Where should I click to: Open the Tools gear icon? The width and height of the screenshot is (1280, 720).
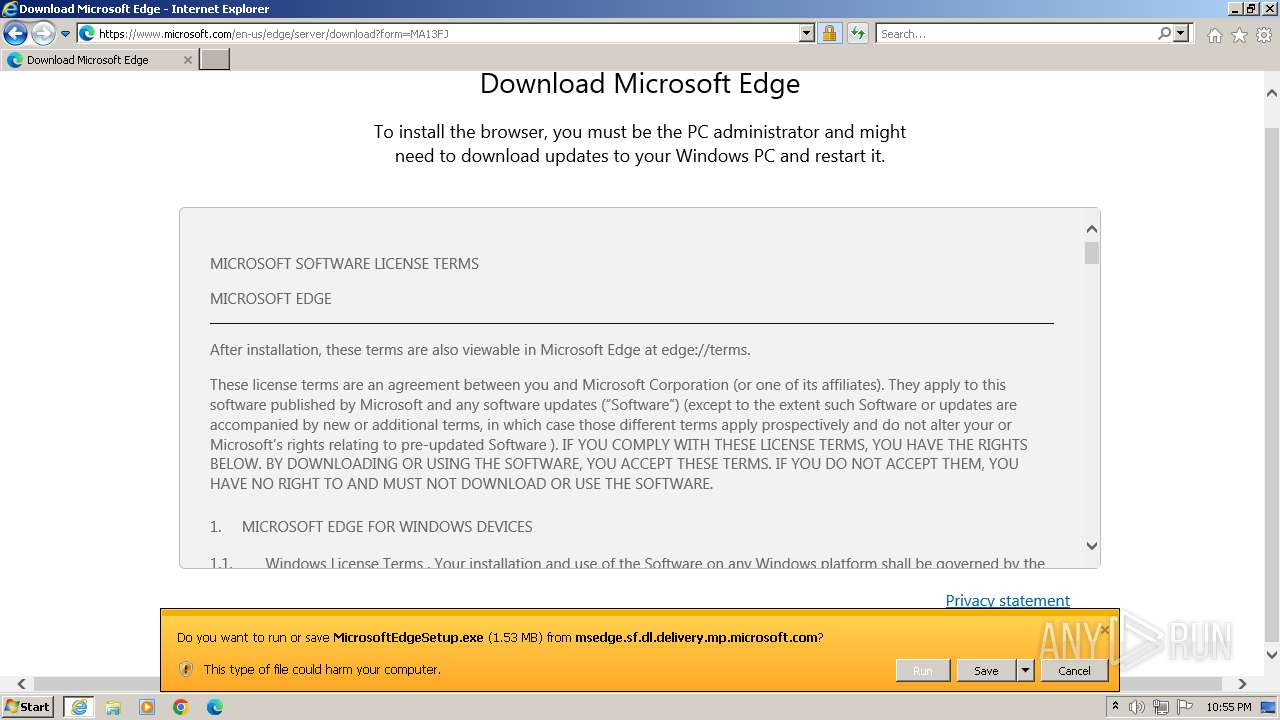tap(1264, 35)
